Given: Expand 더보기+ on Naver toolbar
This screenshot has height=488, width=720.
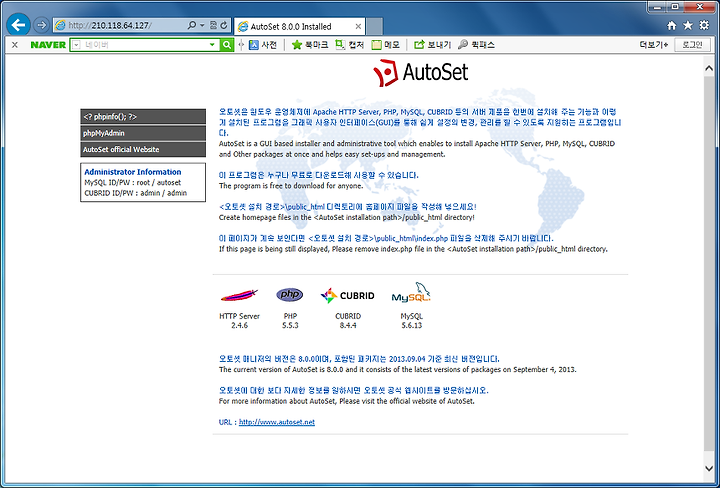Looking at the screenshot, I should pos(653,45).
